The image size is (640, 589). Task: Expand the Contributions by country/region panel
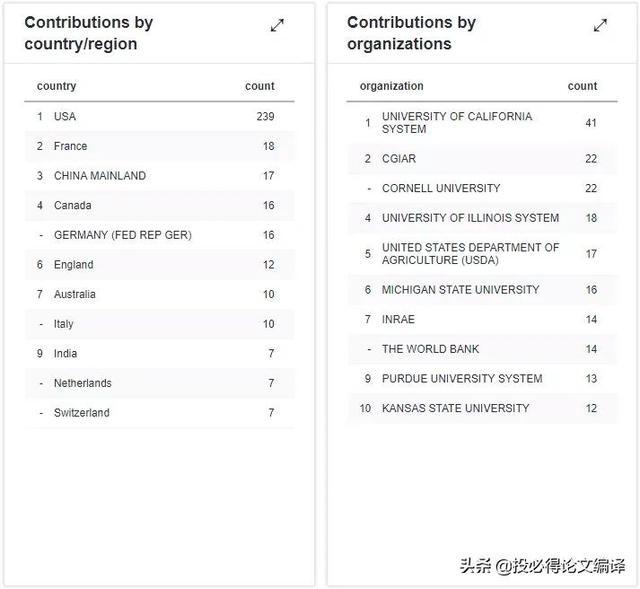[x=277, y=25]
